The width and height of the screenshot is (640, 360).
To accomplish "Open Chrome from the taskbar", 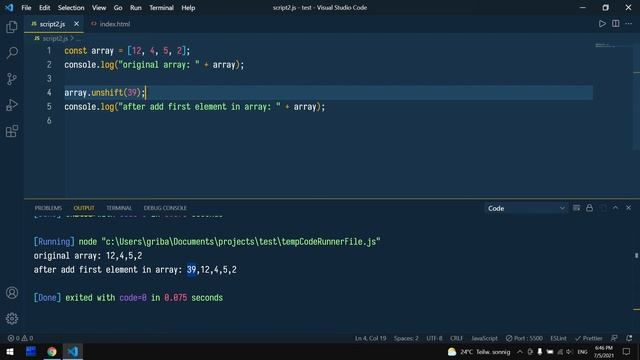I will 52,351.
